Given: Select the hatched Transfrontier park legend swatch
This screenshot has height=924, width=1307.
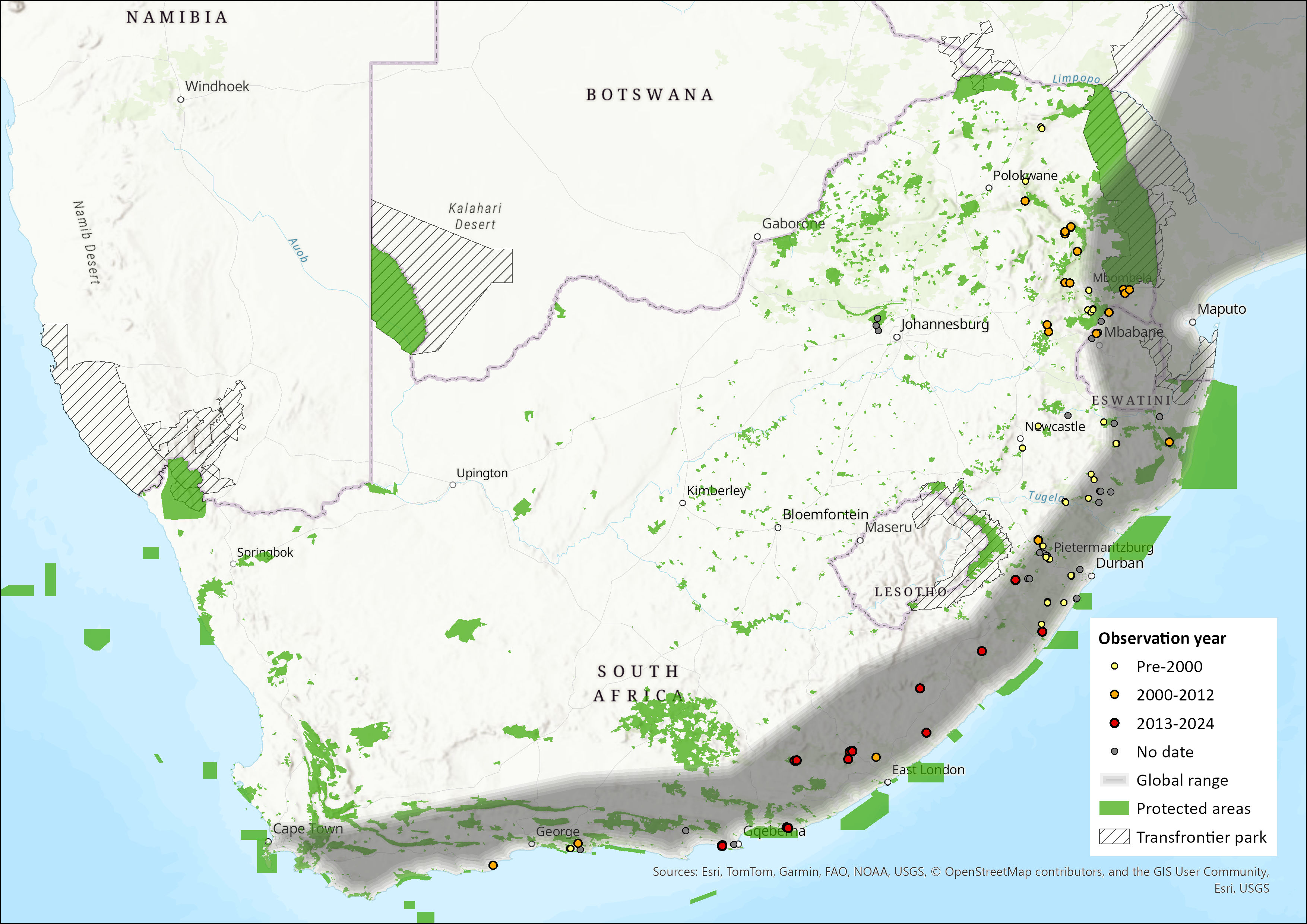Looking at the screenshot, I should [1114, 837].
